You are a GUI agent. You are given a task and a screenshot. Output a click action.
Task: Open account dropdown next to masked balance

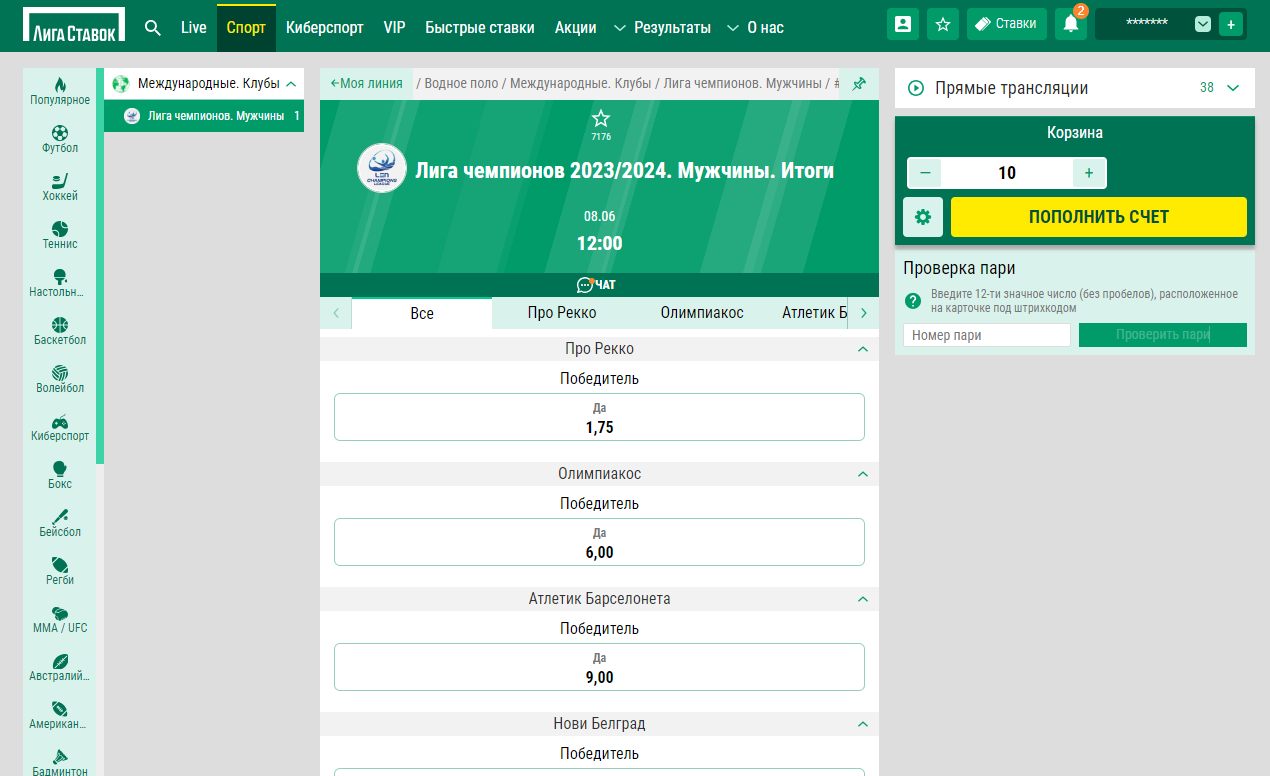(x=1203, y=24)
